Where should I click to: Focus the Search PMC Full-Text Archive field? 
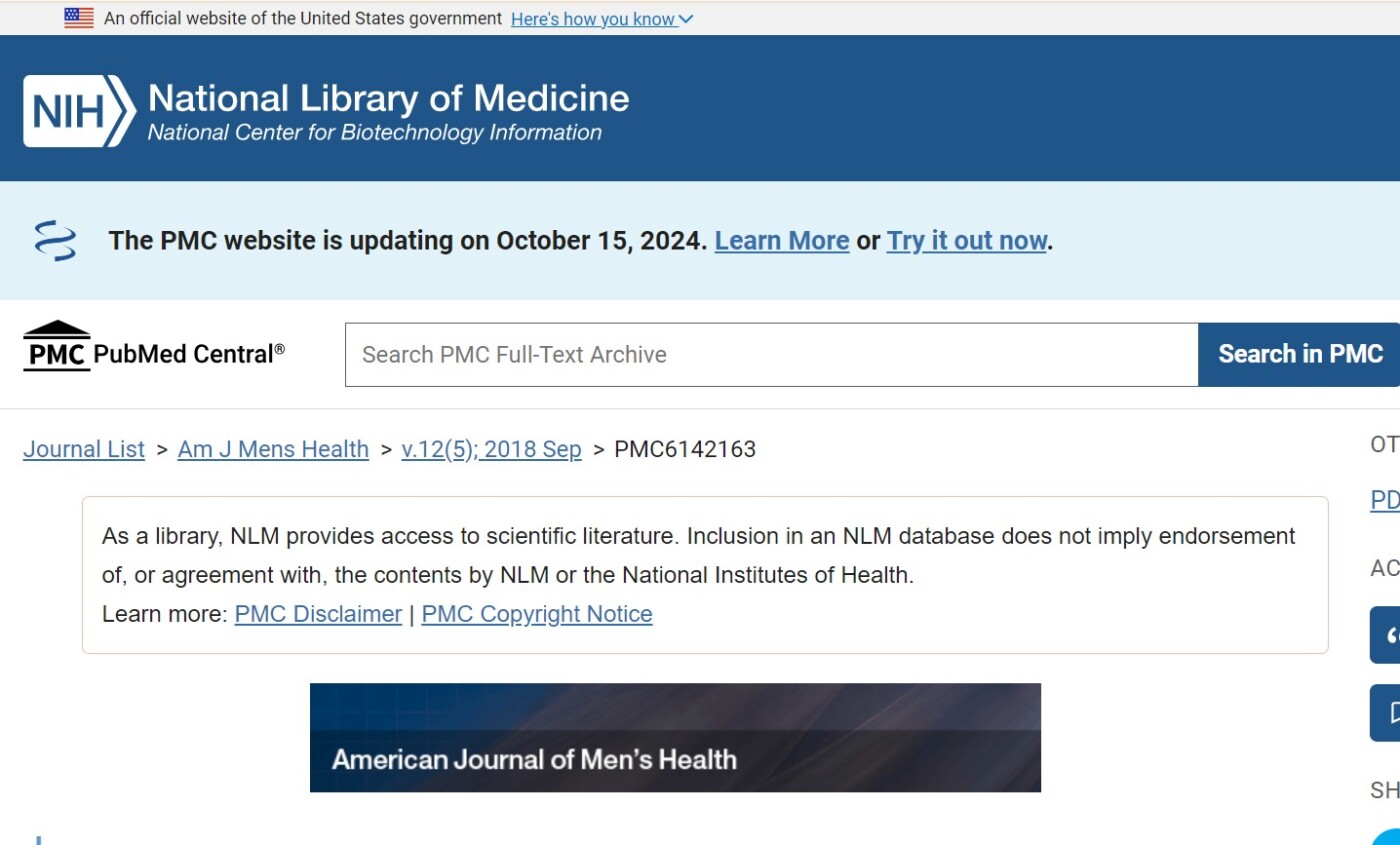click(771, 355)
